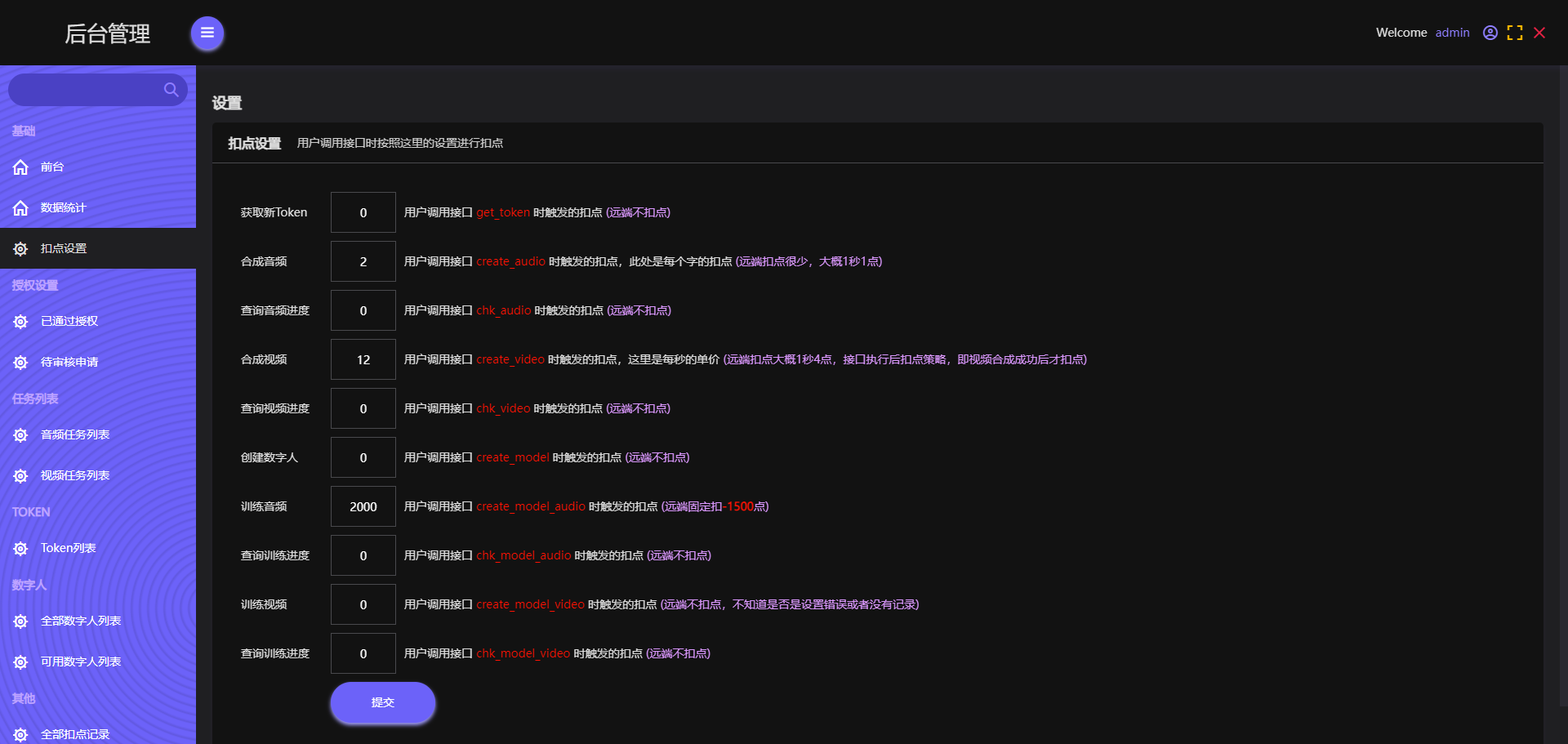Viewport: 1568px width, 744px height.
Task: Click the 训练音频 input showing 2000
Action: coord(363,506)
